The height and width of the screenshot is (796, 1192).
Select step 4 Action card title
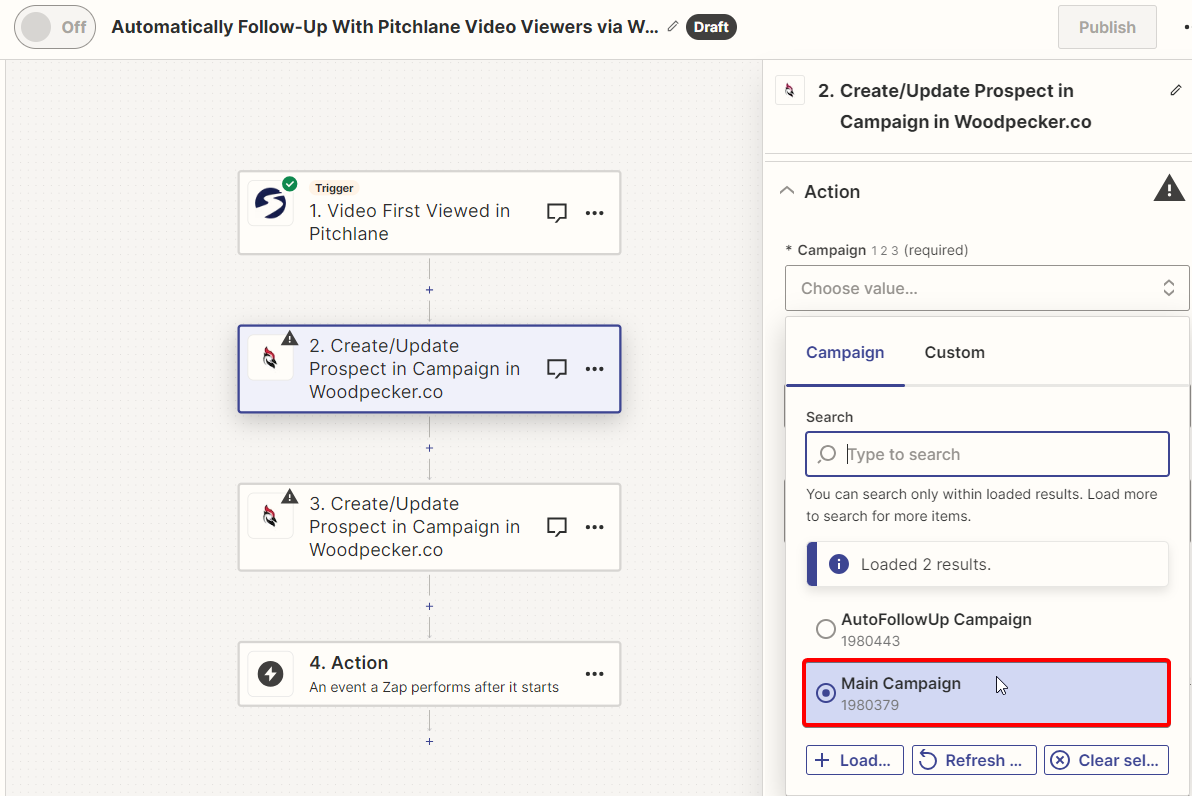tap(349, 663)
